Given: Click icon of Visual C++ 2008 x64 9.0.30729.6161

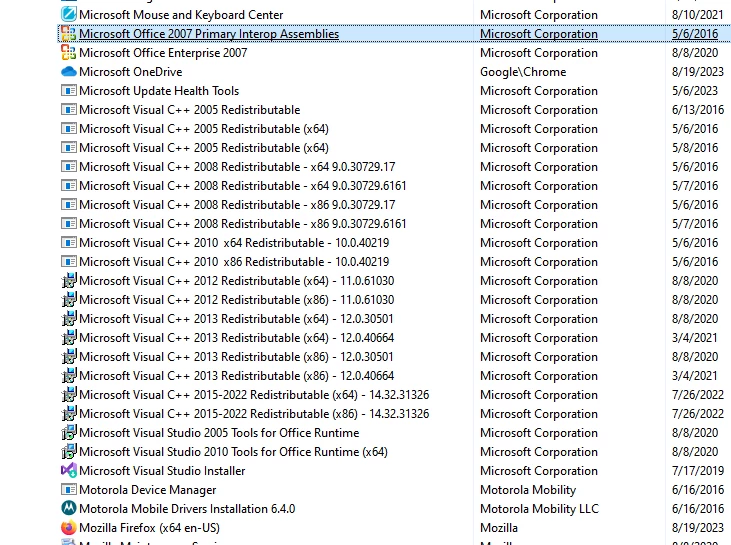Looking at the screenshot, I should (x=69, y=186).
